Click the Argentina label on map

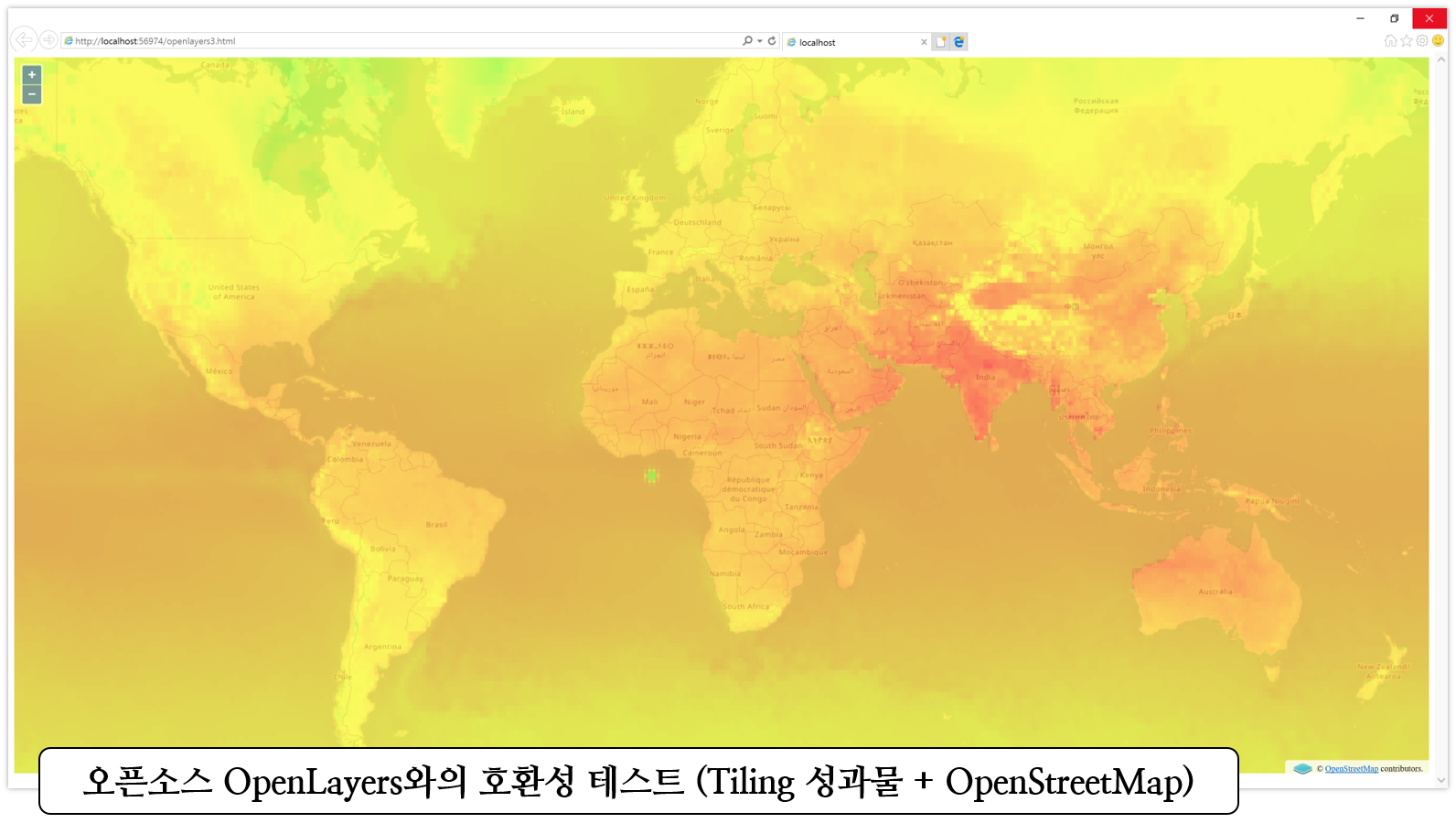pos(382,647)
